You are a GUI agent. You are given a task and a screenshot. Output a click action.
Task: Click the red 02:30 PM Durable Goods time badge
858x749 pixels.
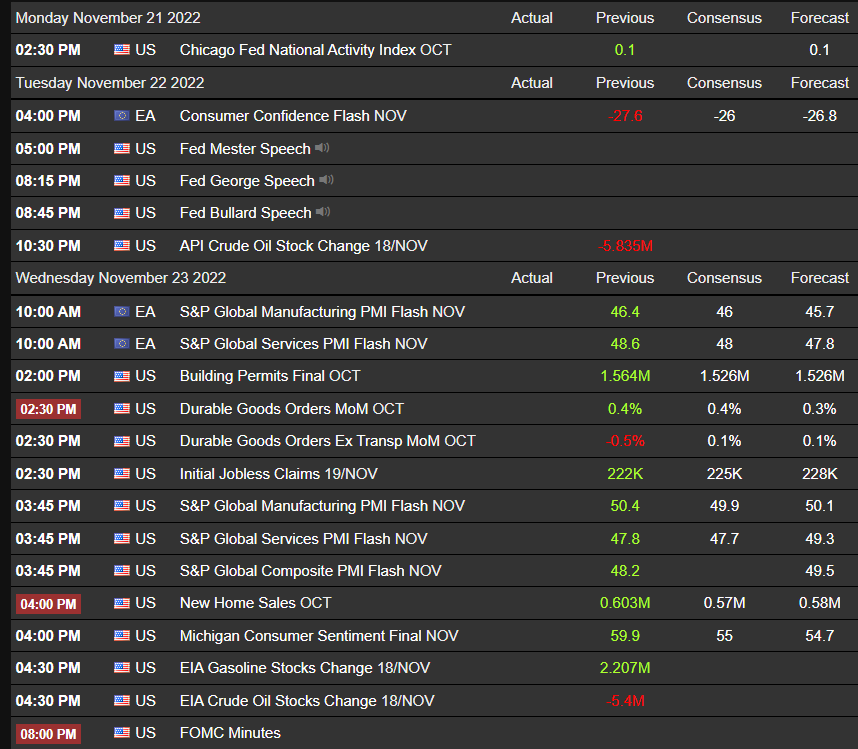(x=48, y=409)
